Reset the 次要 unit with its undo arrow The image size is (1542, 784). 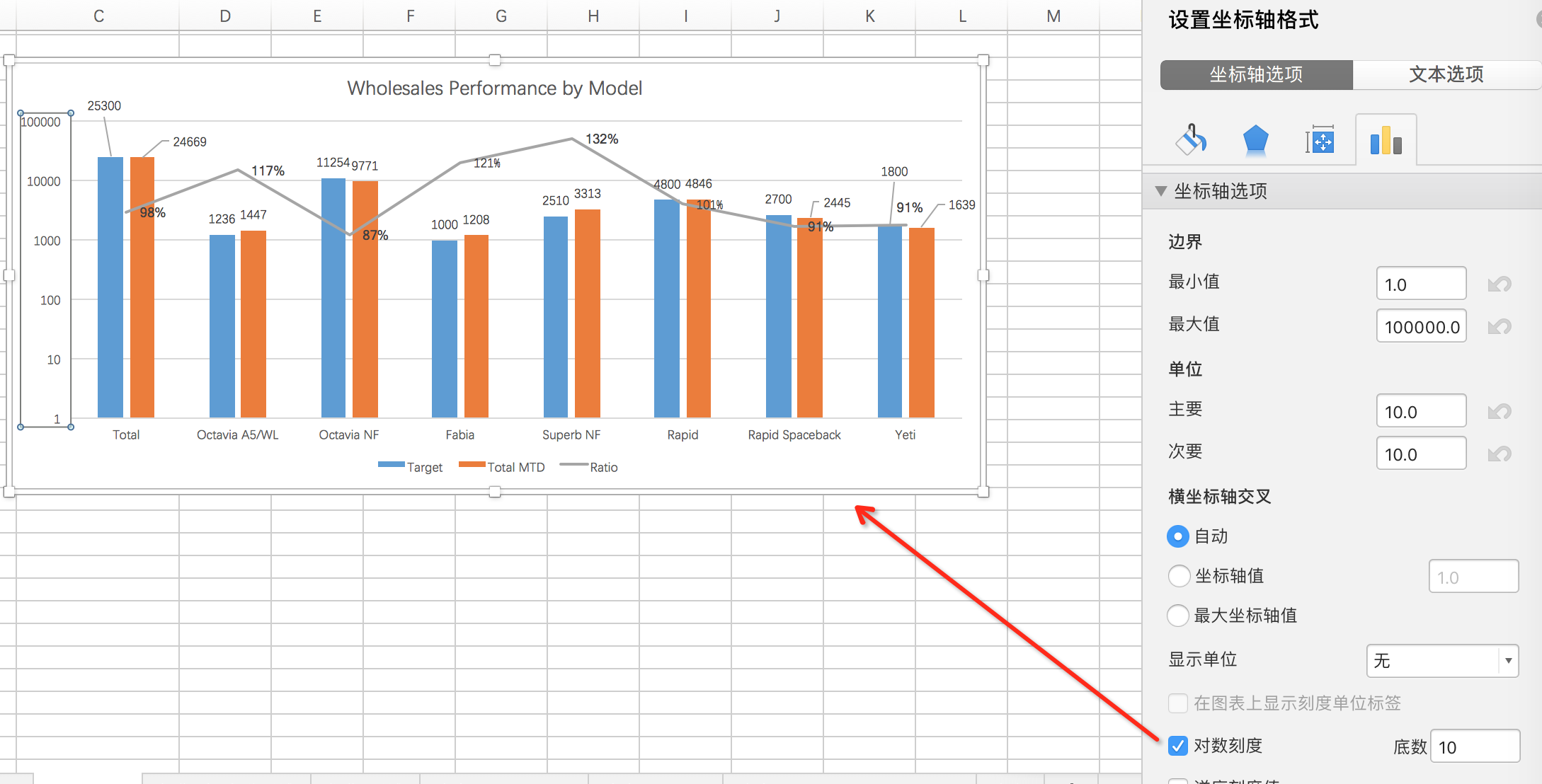click(1499, 454)
